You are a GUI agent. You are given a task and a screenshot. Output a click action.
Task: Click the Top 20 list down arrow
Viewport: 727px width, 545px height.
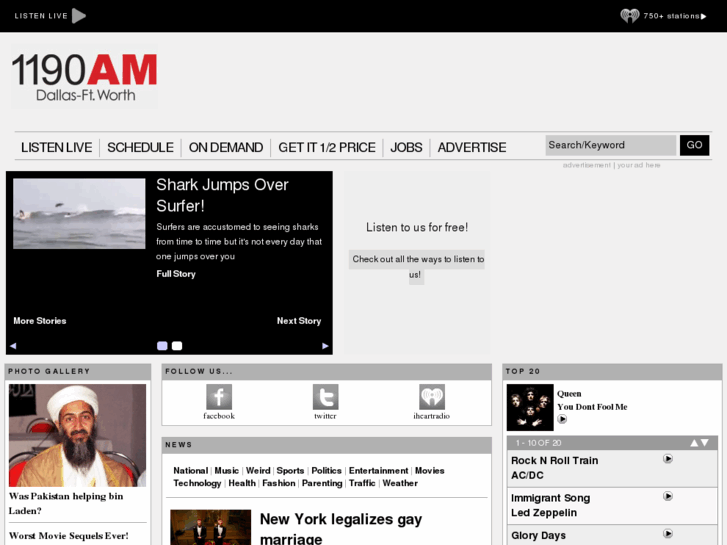tap(705, 443)
